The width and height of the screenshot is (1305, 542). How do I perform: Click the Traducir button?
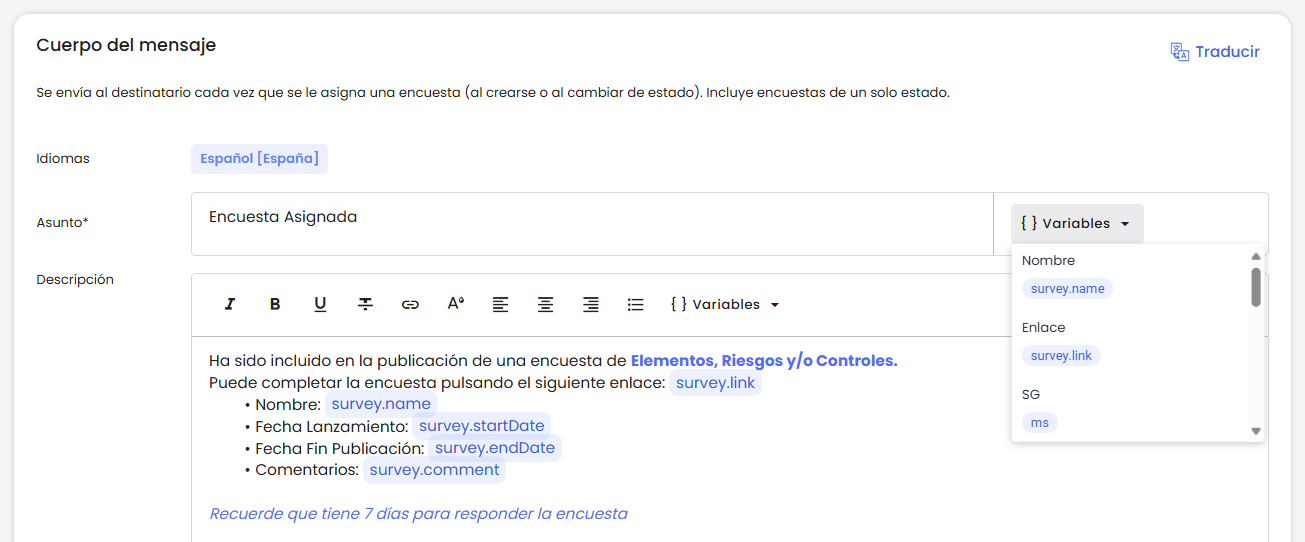pyautogui.click(x=1215, y=52)
